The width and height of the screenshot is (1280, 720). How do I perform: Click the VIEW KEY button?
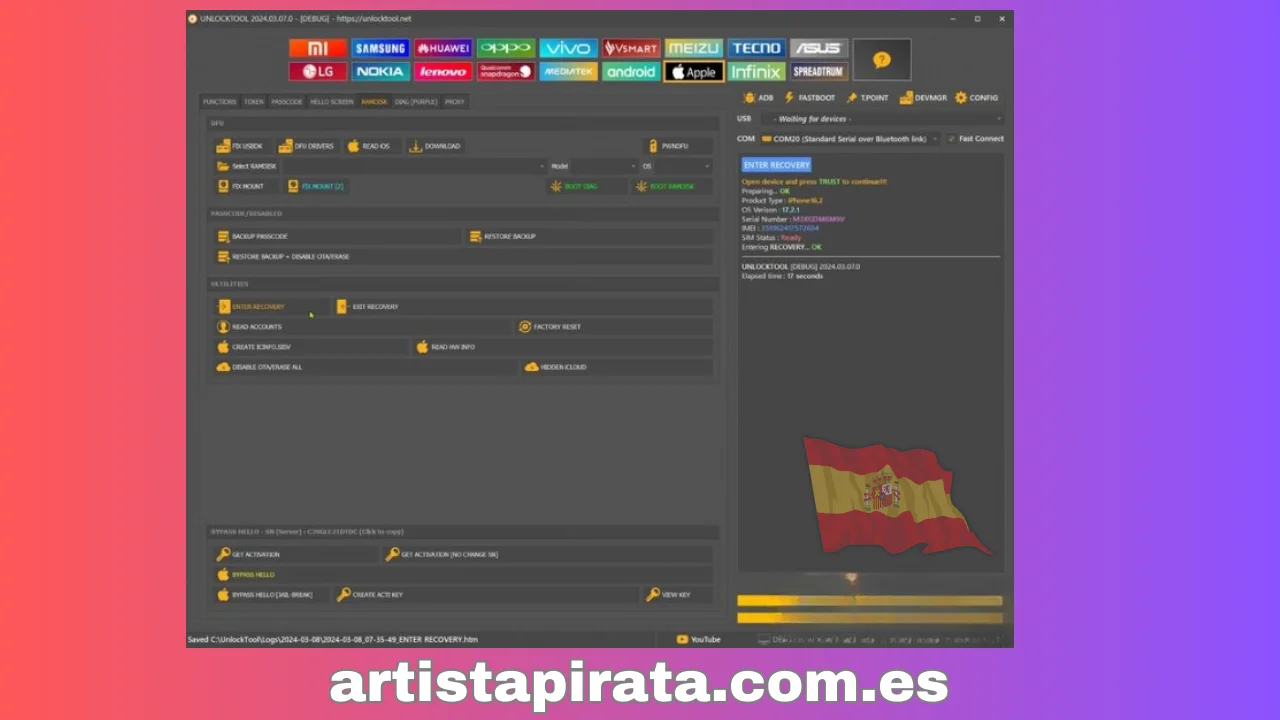pyautogui.click(x=678, y=595)
